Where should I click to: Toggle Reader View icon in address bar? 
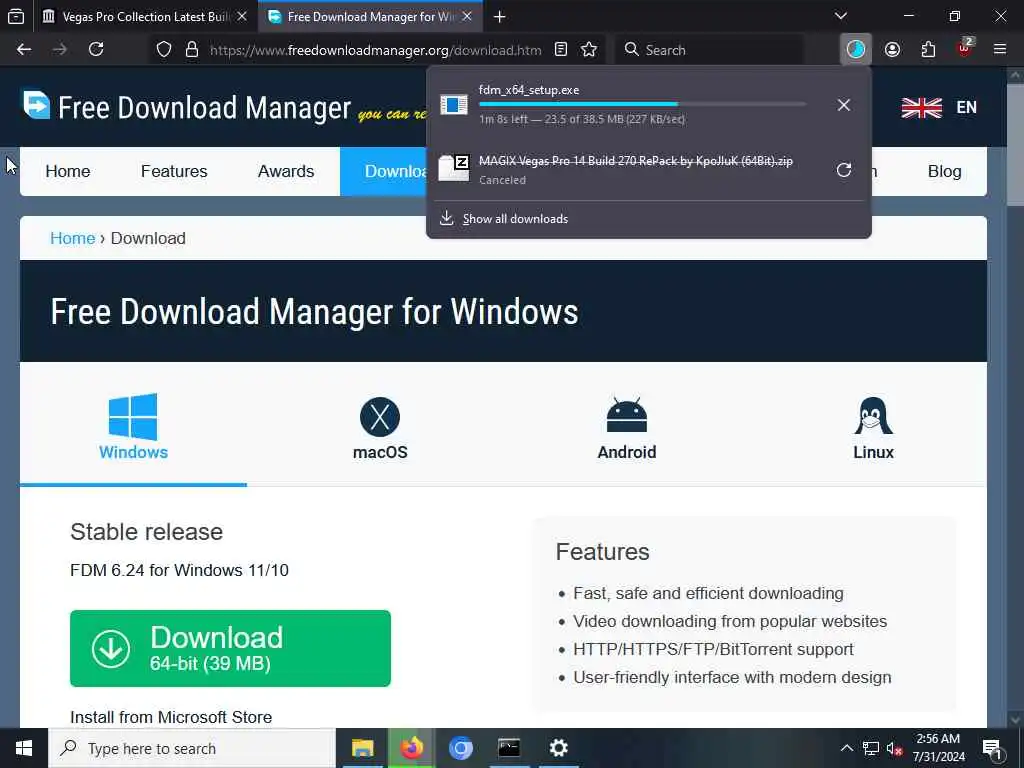click(x=561, y=50)
